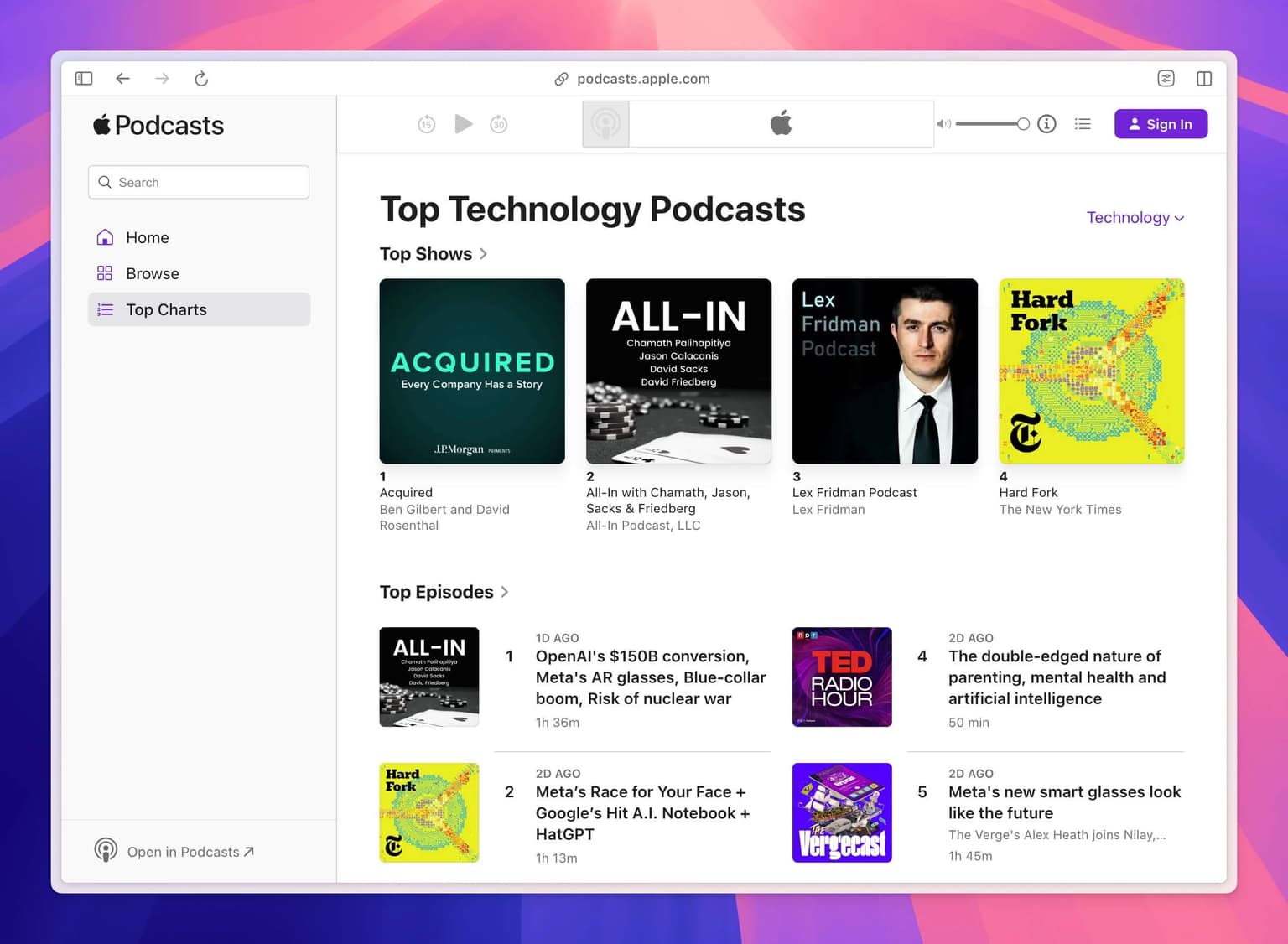Click the TED Radio Hour thumbnail
Screen dimensions: 1288x944
click(842, 677)
